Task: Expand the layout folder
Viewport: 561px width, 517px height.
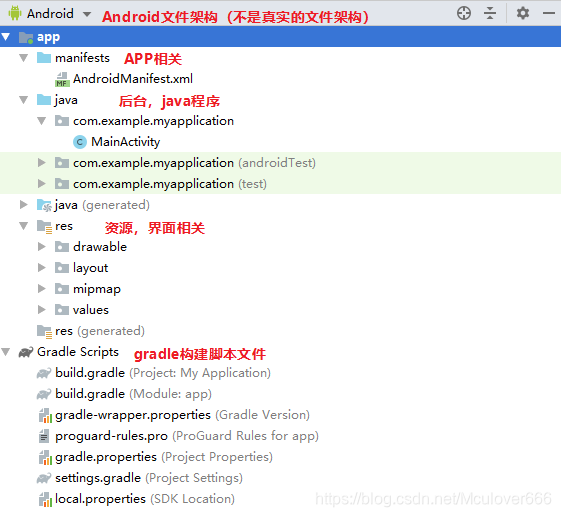Action: point(42,268)
